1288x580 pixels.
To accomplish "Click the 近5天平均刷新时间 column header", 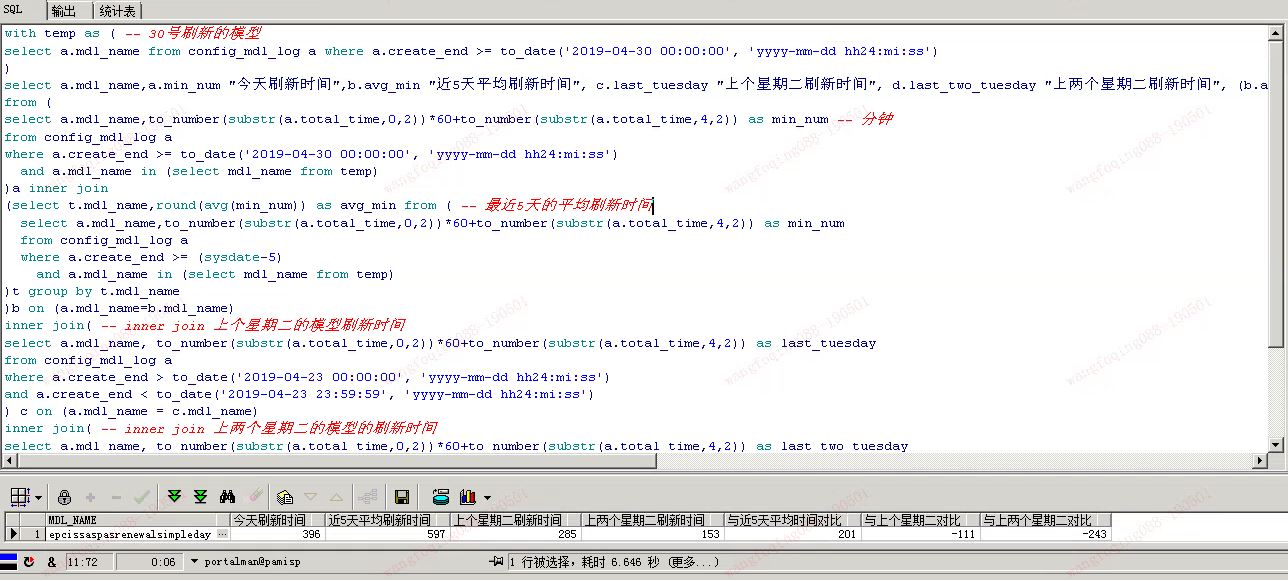I will (388, 520).
